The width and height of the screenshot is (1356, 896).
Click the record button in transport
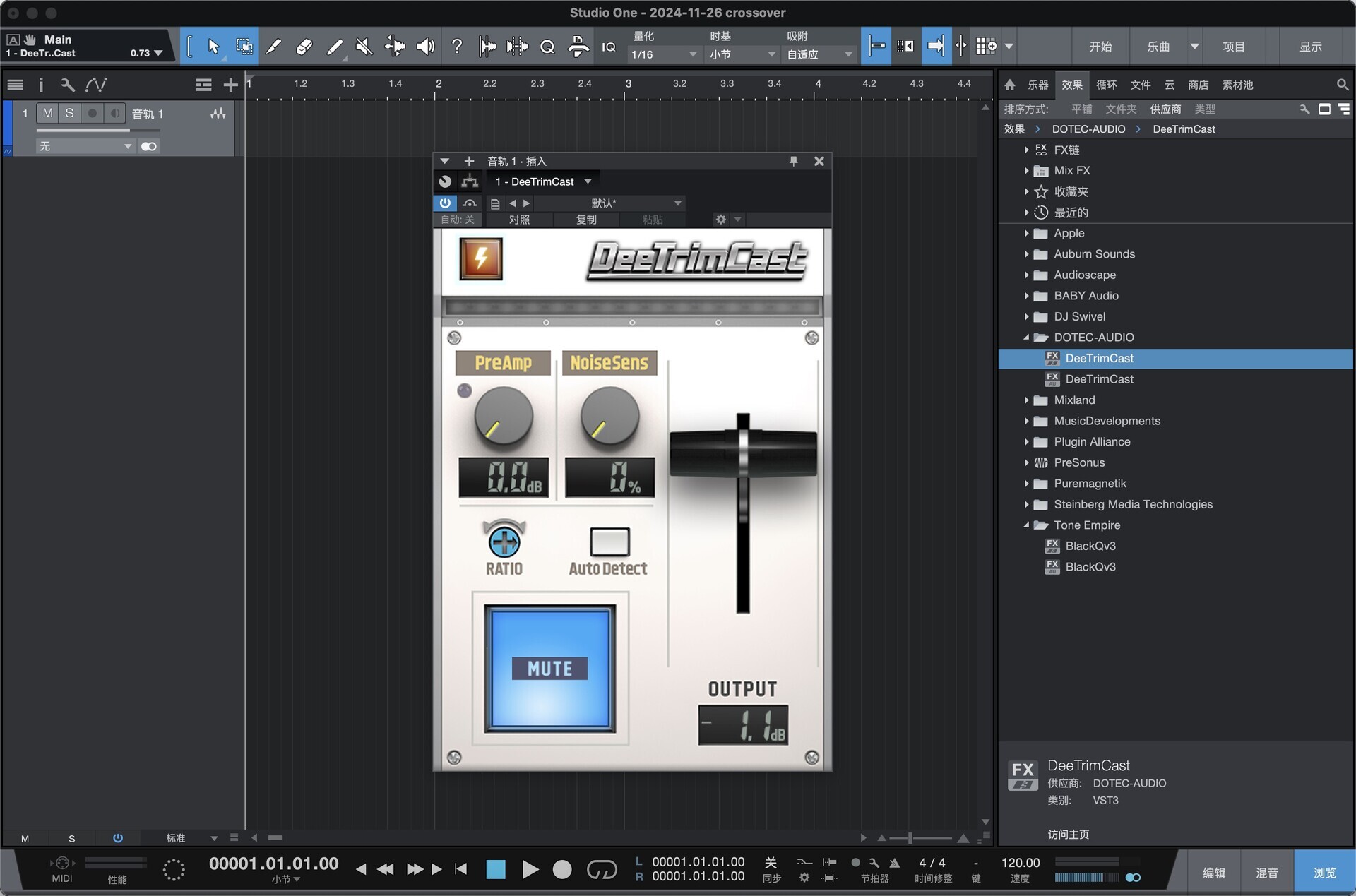pos(562,870)
